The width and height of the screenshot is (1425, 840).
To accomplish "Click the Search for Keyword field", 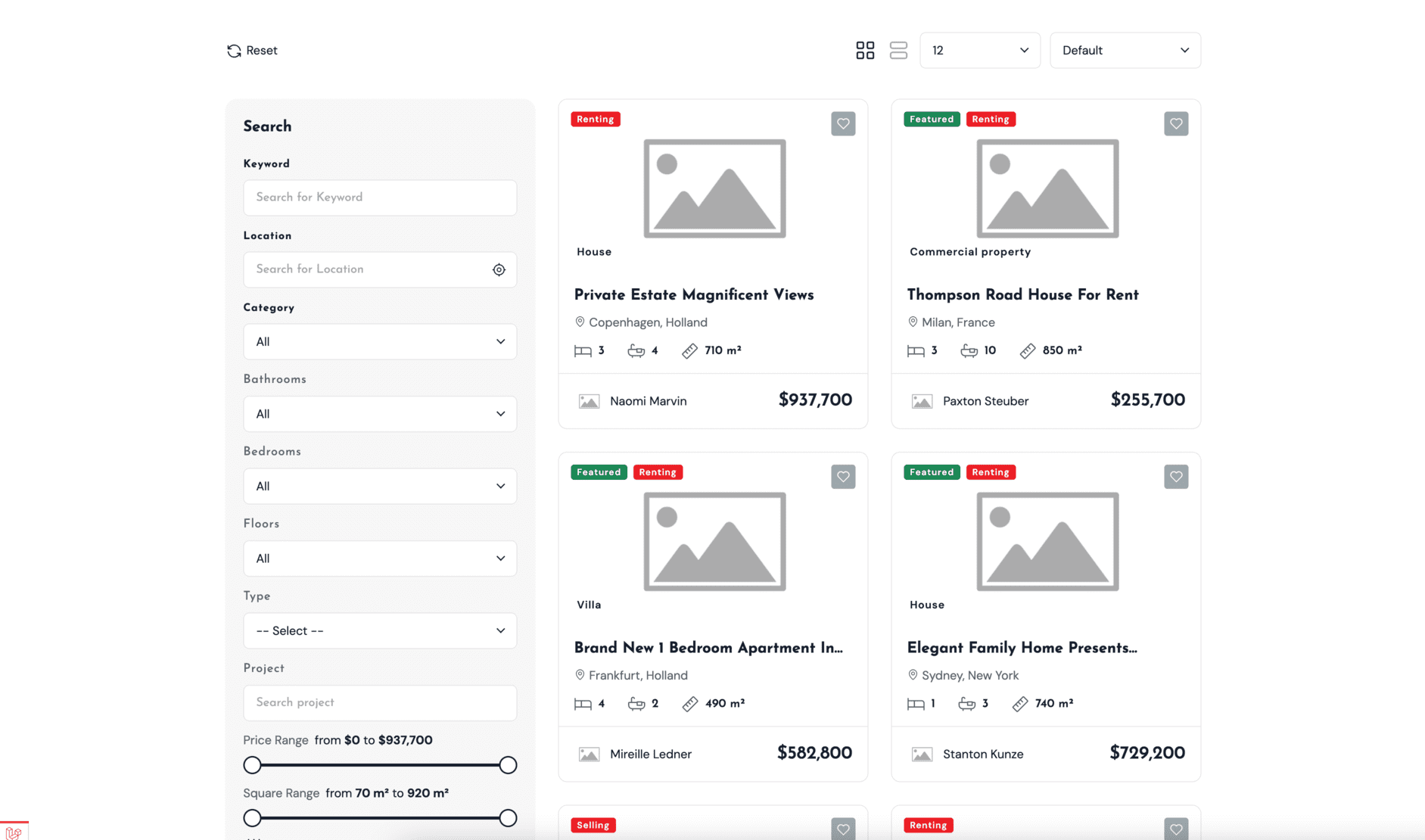I will coord(380,198).
